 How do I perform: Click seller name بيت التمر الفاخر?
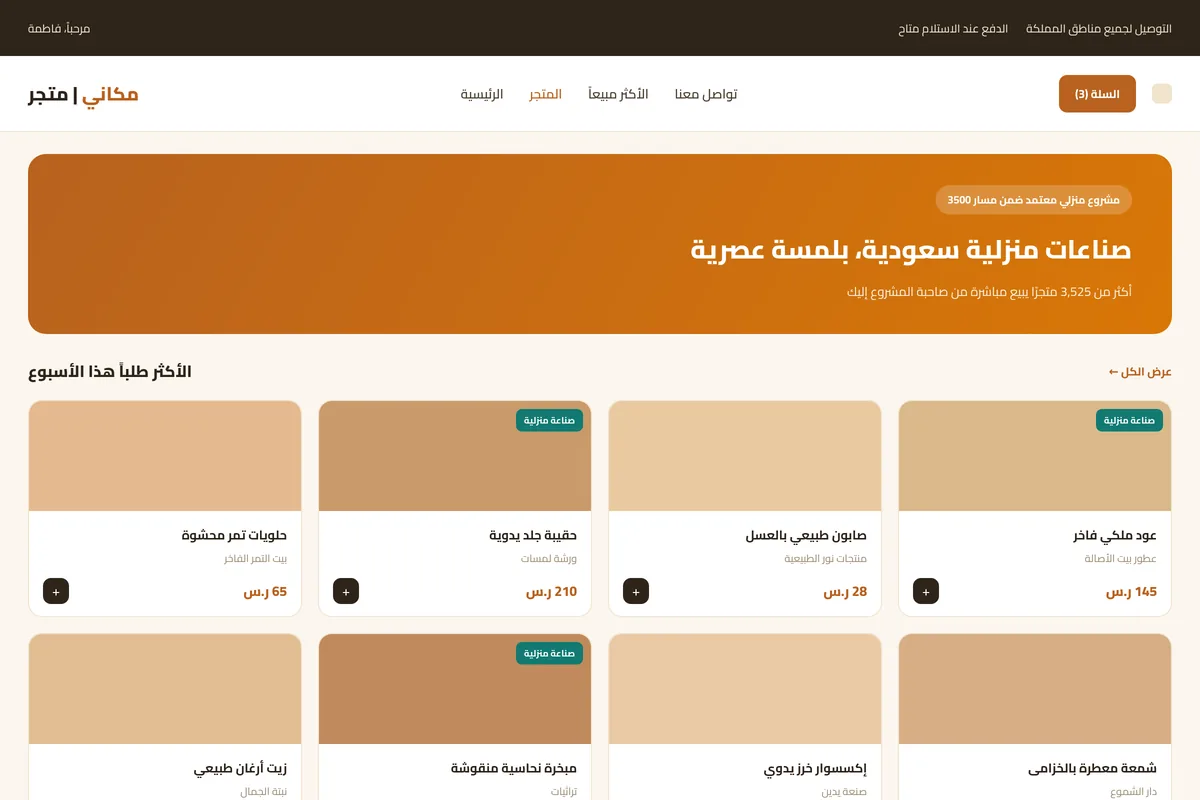coord(255,559)
